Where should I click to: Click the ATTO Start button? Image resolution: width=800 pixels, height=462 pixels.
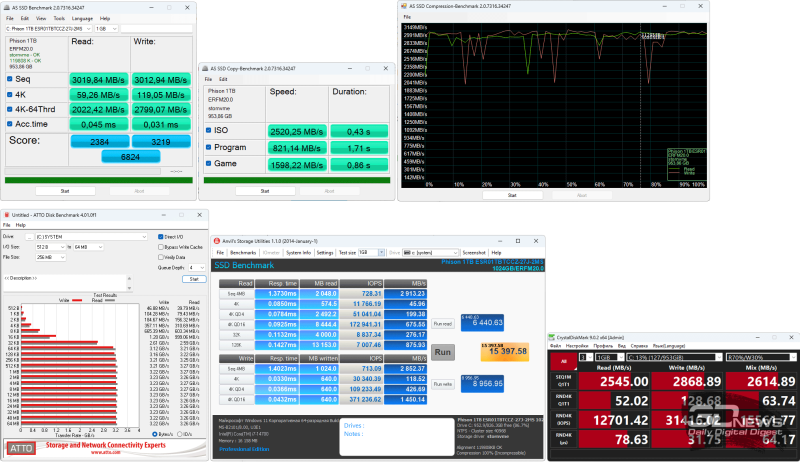(194, 279)
